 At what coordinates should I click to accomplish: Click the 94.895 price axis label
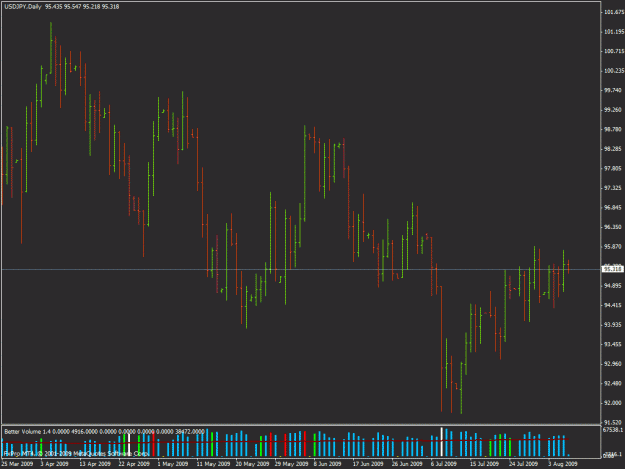(613, 286)
